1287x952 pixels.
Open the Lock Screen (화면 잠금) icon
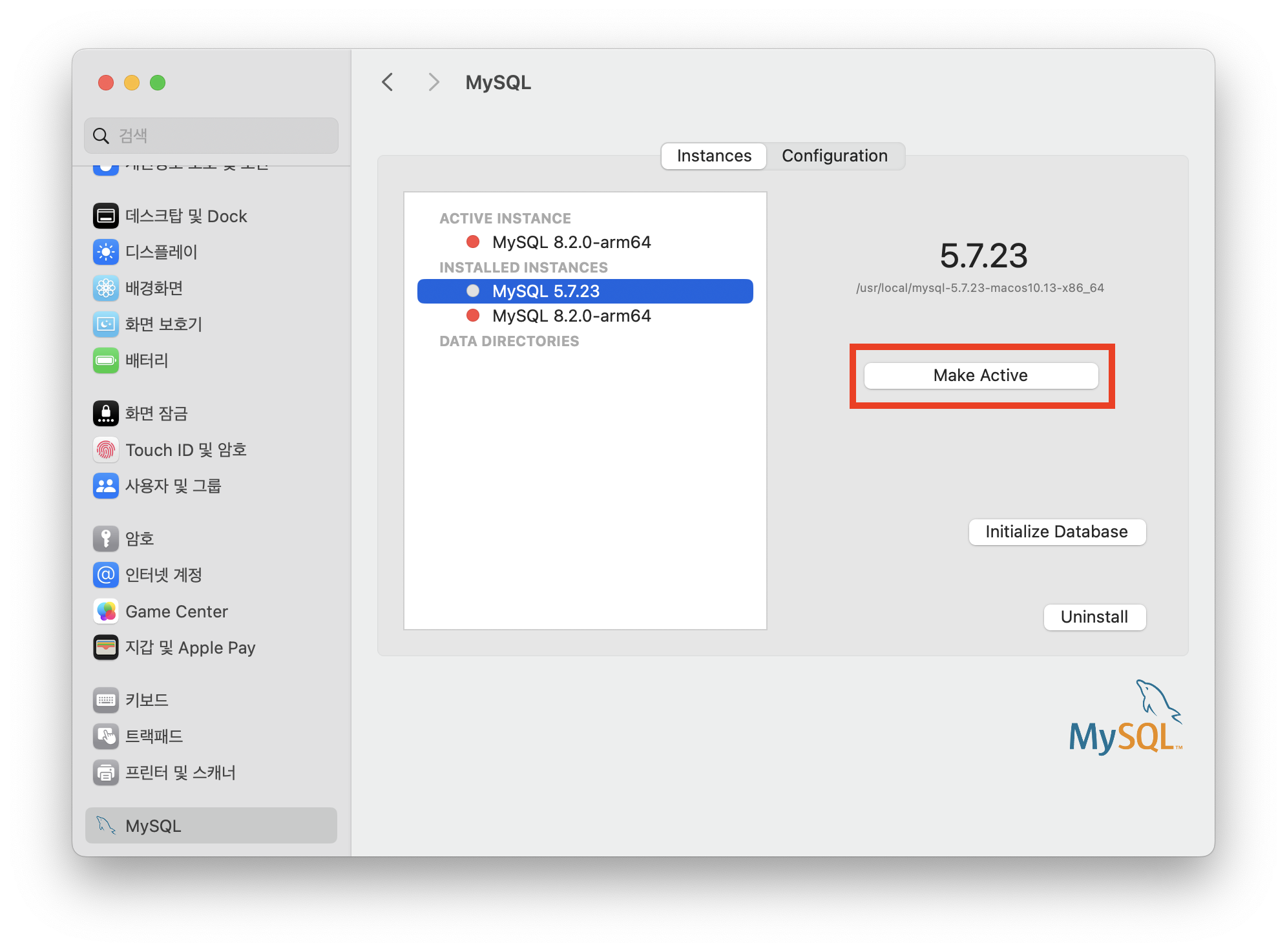pos(106,413)
